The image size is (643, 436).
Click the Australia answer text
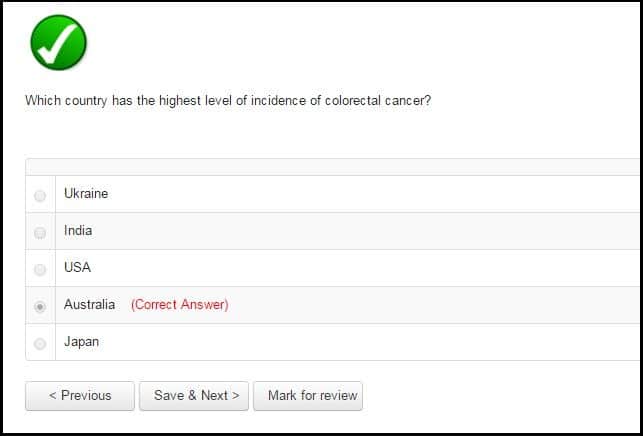point(89,304)
